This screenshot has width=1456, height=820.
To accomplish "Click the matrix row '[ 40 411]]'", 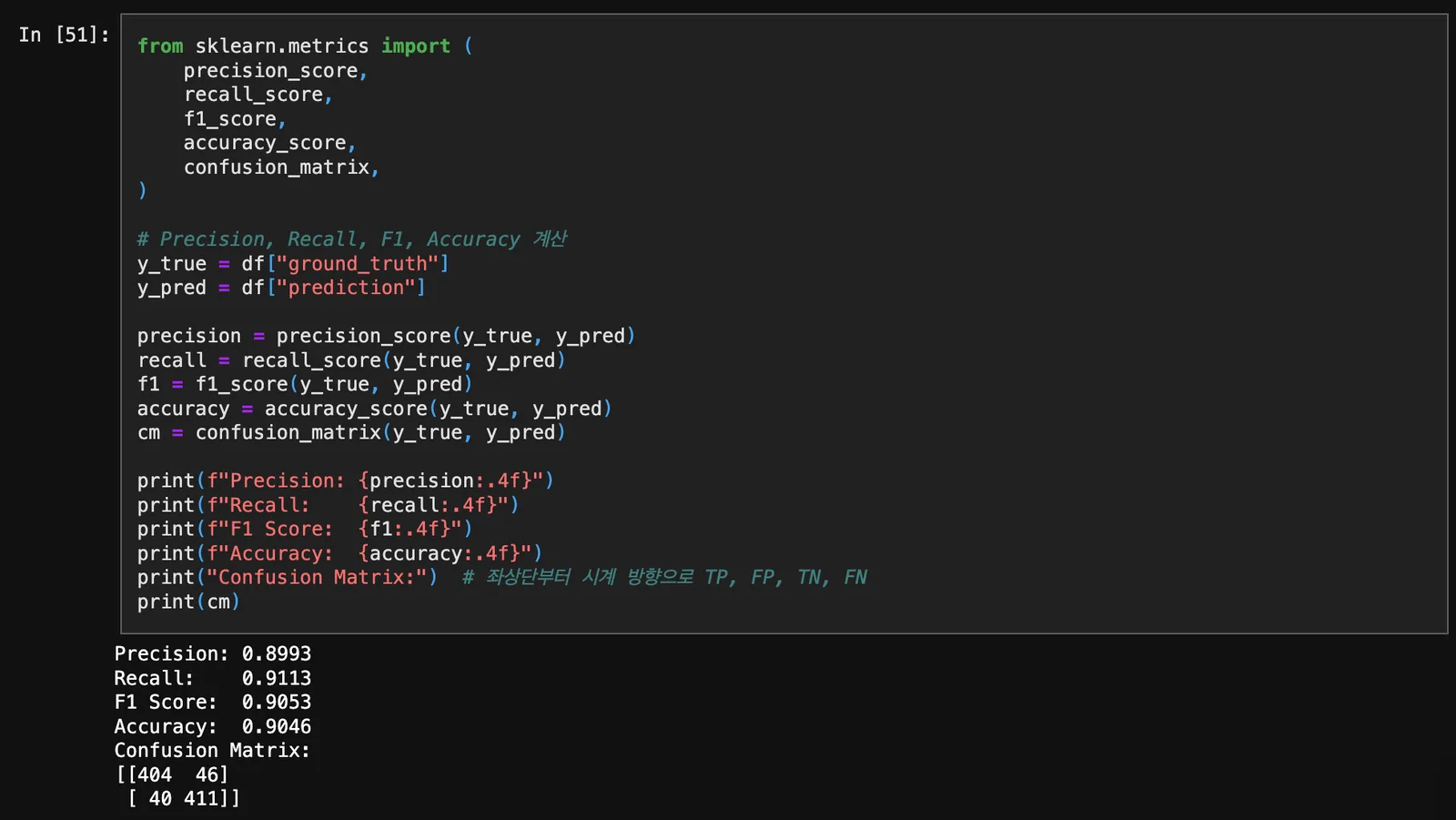I will 183,798.
